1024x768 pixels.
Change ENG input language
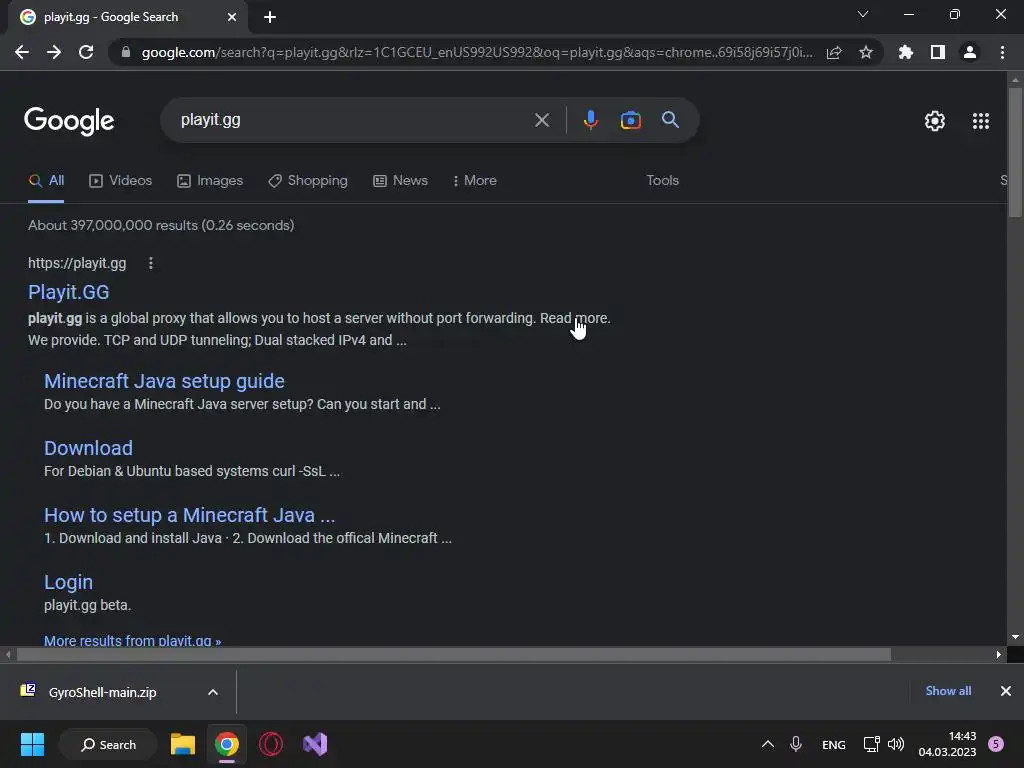(x=833, y=745)
